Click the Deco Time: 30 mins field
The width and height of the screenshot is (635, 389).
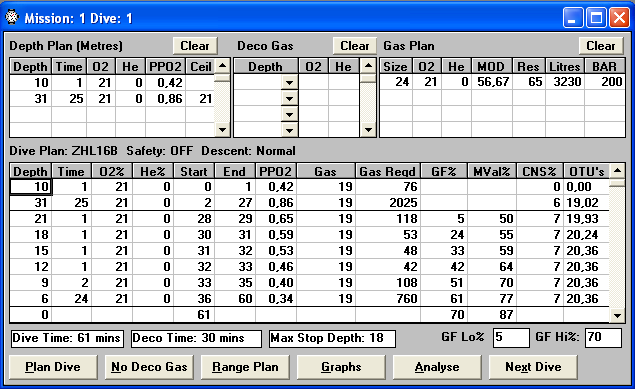pos(196,338)
